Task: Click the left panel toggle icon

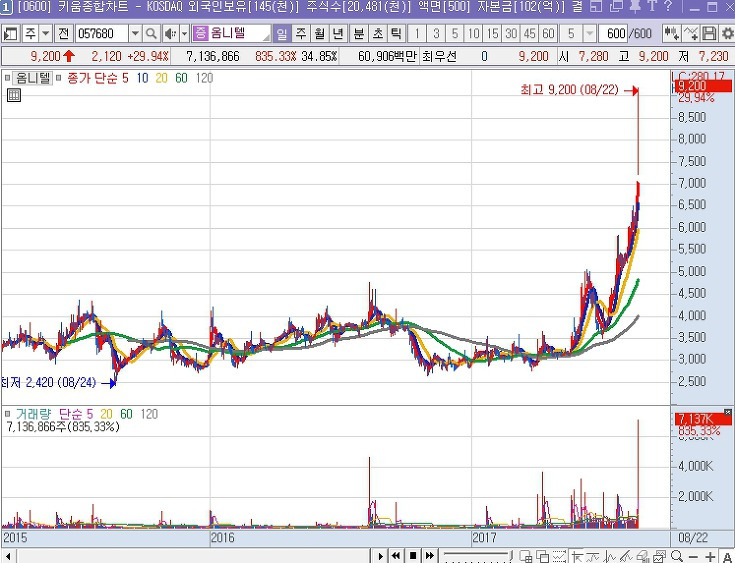Action: (10, 34)
